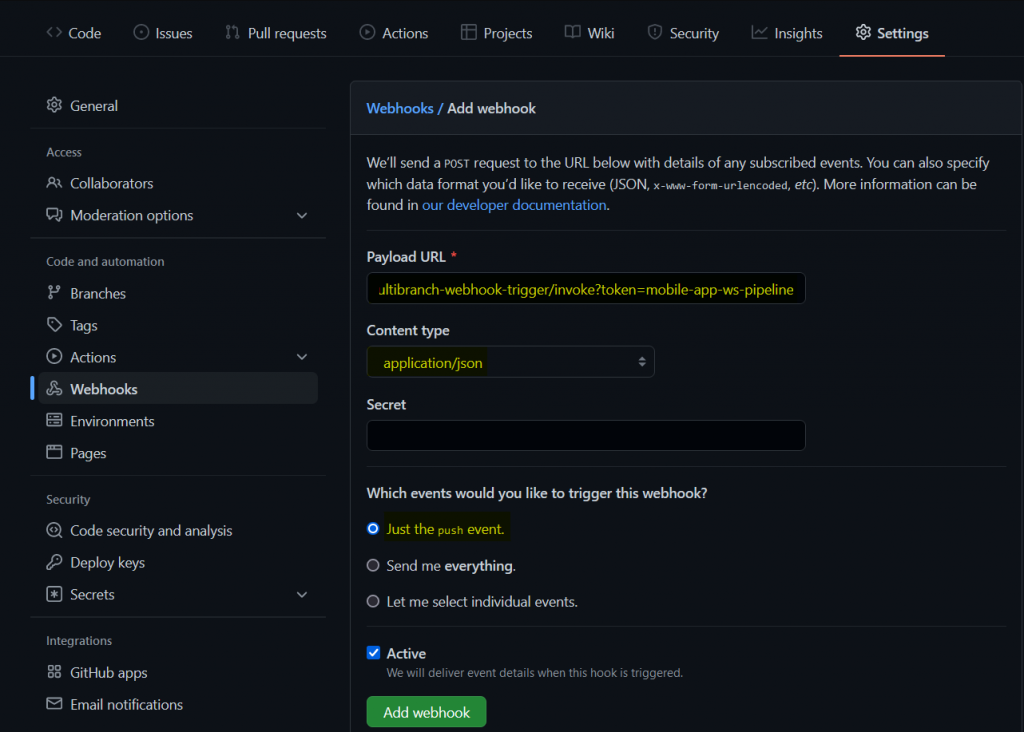Click the Wiki tab book icon
The image size is (1024, 732).
(573, 32)
